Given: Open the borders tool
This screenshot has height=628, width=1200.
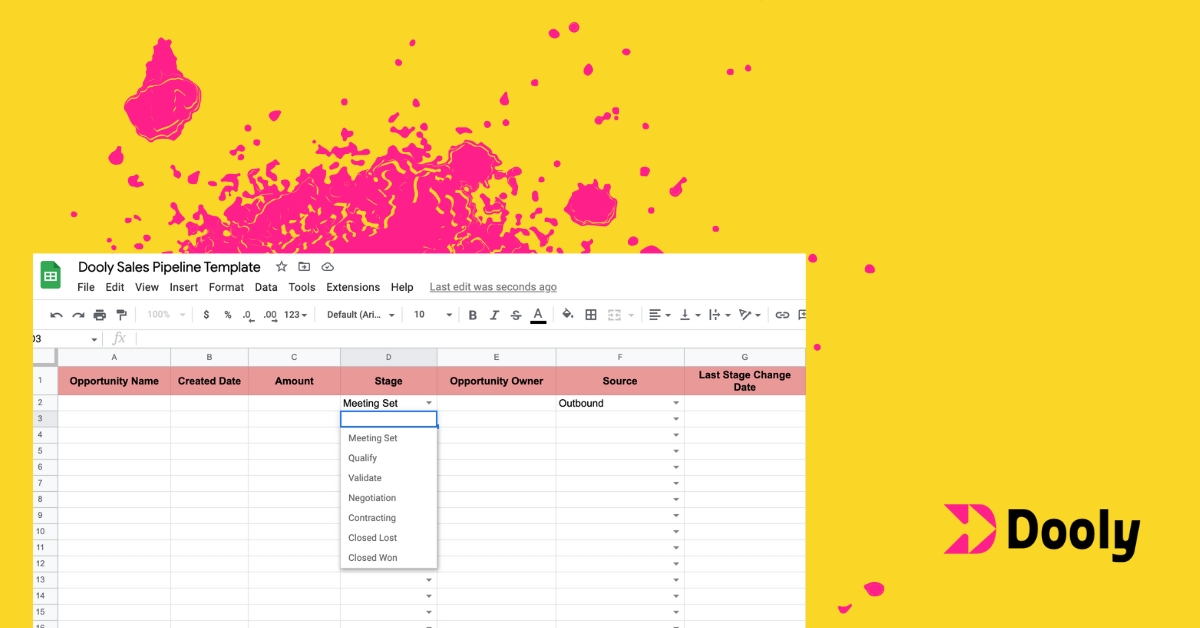Looking at the screenshot, I should (x=591, y=315).
